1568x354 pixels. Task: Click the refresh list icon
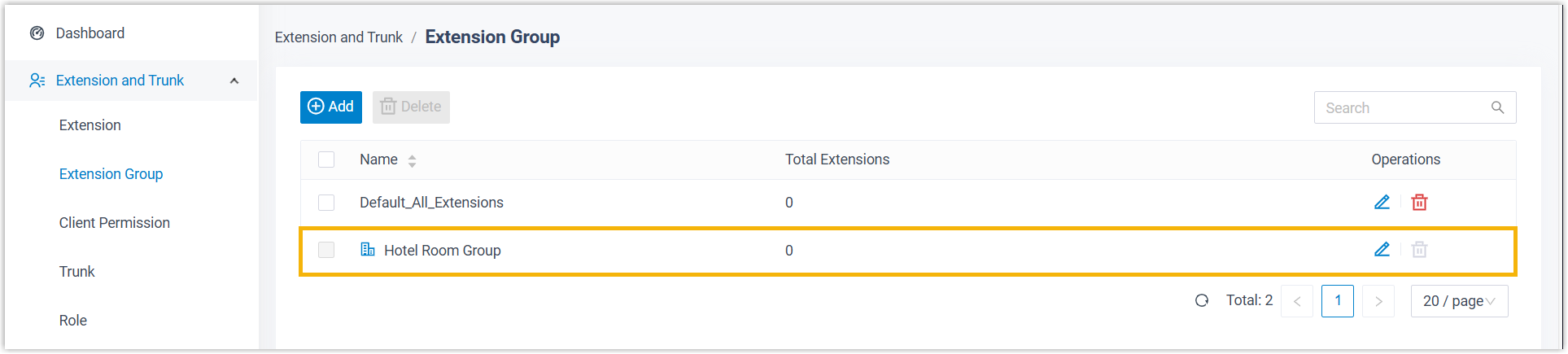pyautogui.click(x=1202, y=301)
